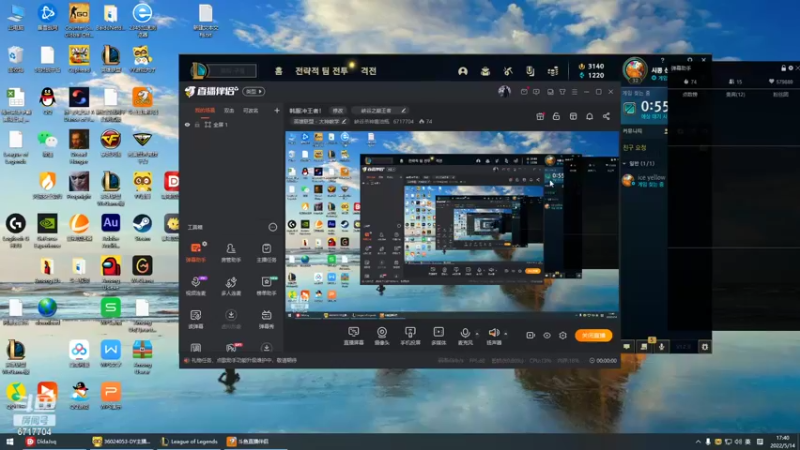Click the padlock icon above preview
This screenshot has height=450, width=800.
click(556, 116)
